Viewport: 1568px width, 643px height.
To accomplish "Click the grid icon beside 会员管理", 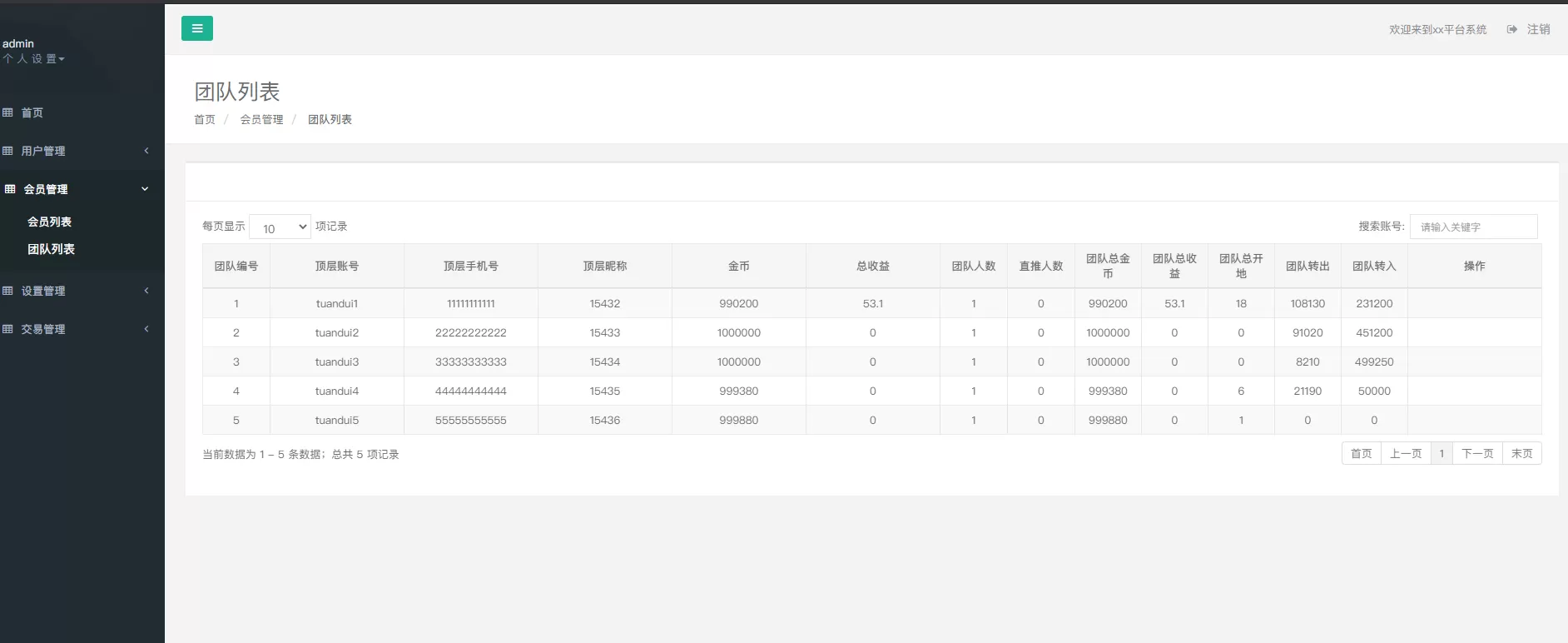I will coord(10,189).
